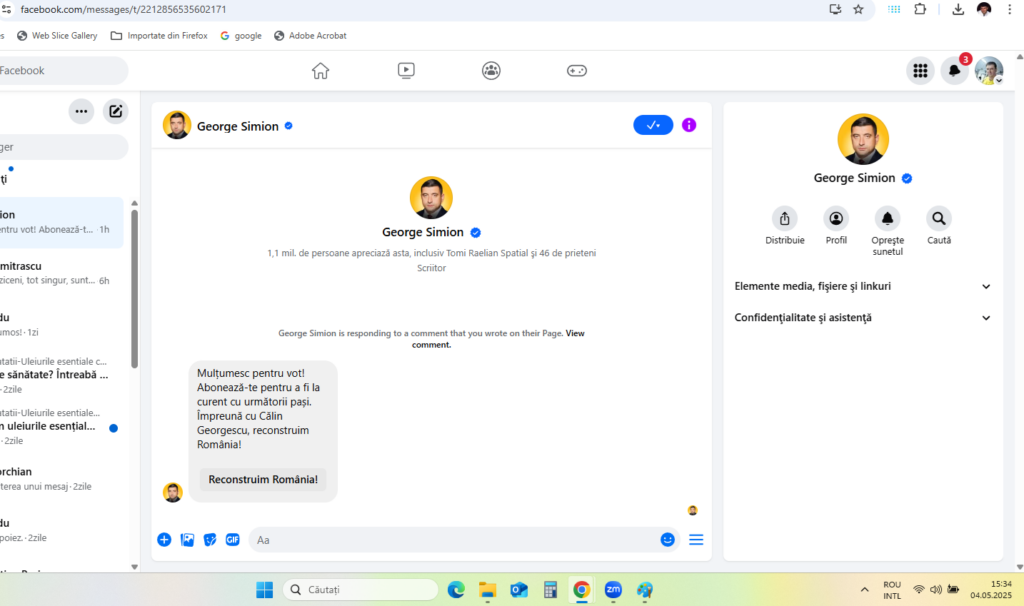
Task: Open the 'terea unui mesaj' conversation
Action: click(61, 478)
